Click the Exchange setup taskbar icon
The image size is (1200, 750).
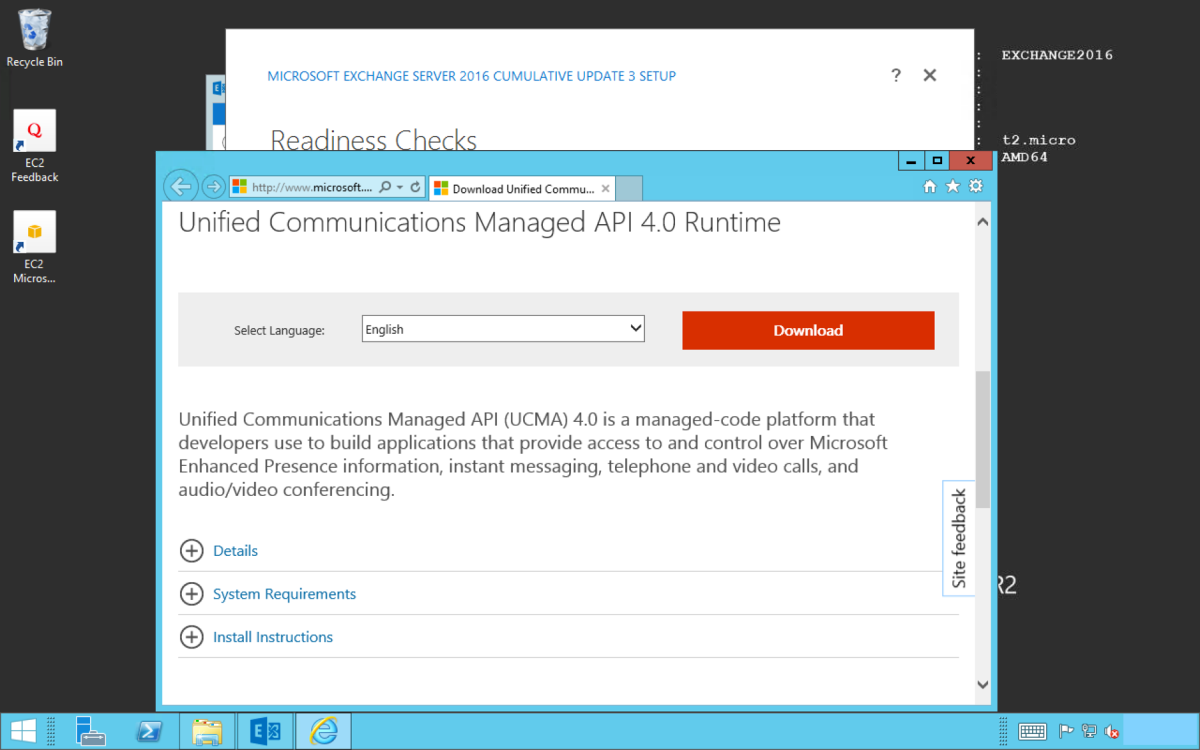point(265,731)
